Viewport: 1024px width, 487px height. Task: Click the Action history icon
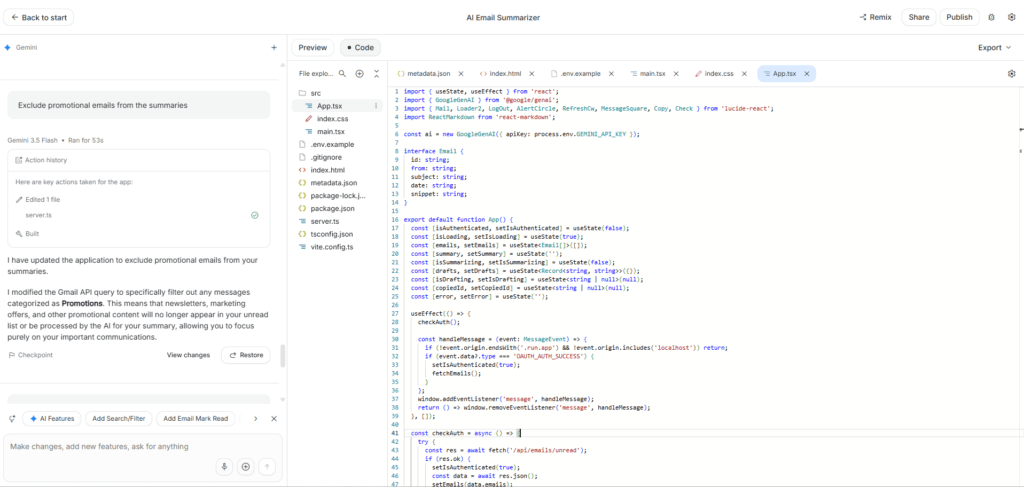19,160
